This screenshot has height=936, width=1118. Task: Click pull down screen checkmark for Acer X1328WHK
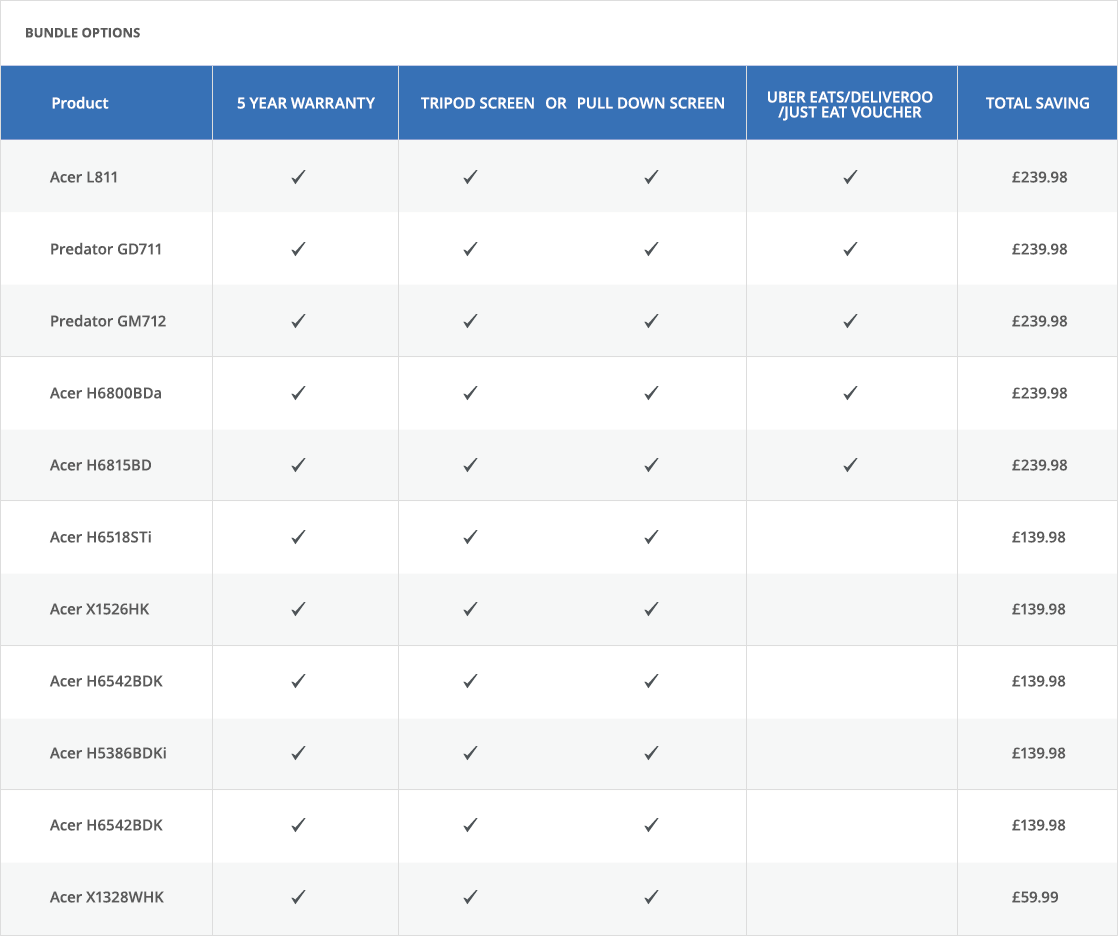coord(651,897)
